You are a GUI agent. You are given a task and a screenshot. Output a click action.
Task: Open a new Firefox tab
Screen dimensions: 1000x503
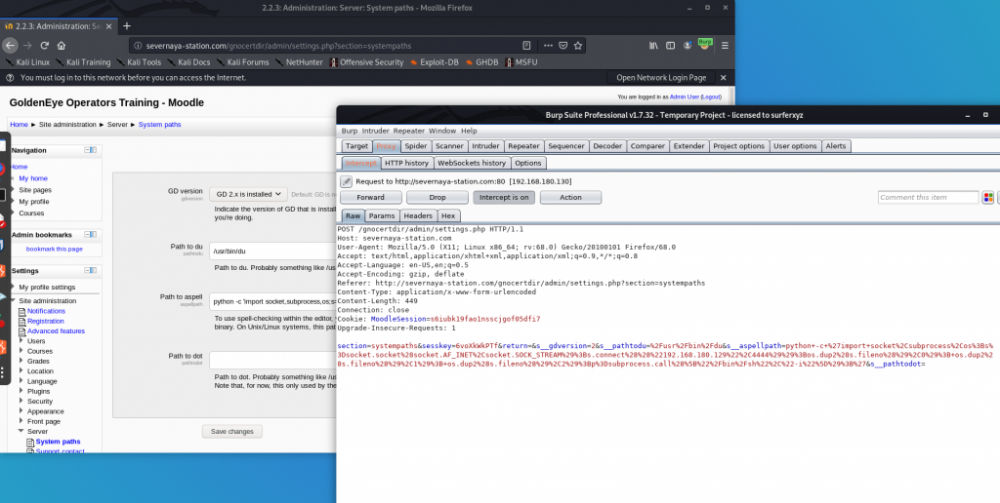(x=127, y=25)
